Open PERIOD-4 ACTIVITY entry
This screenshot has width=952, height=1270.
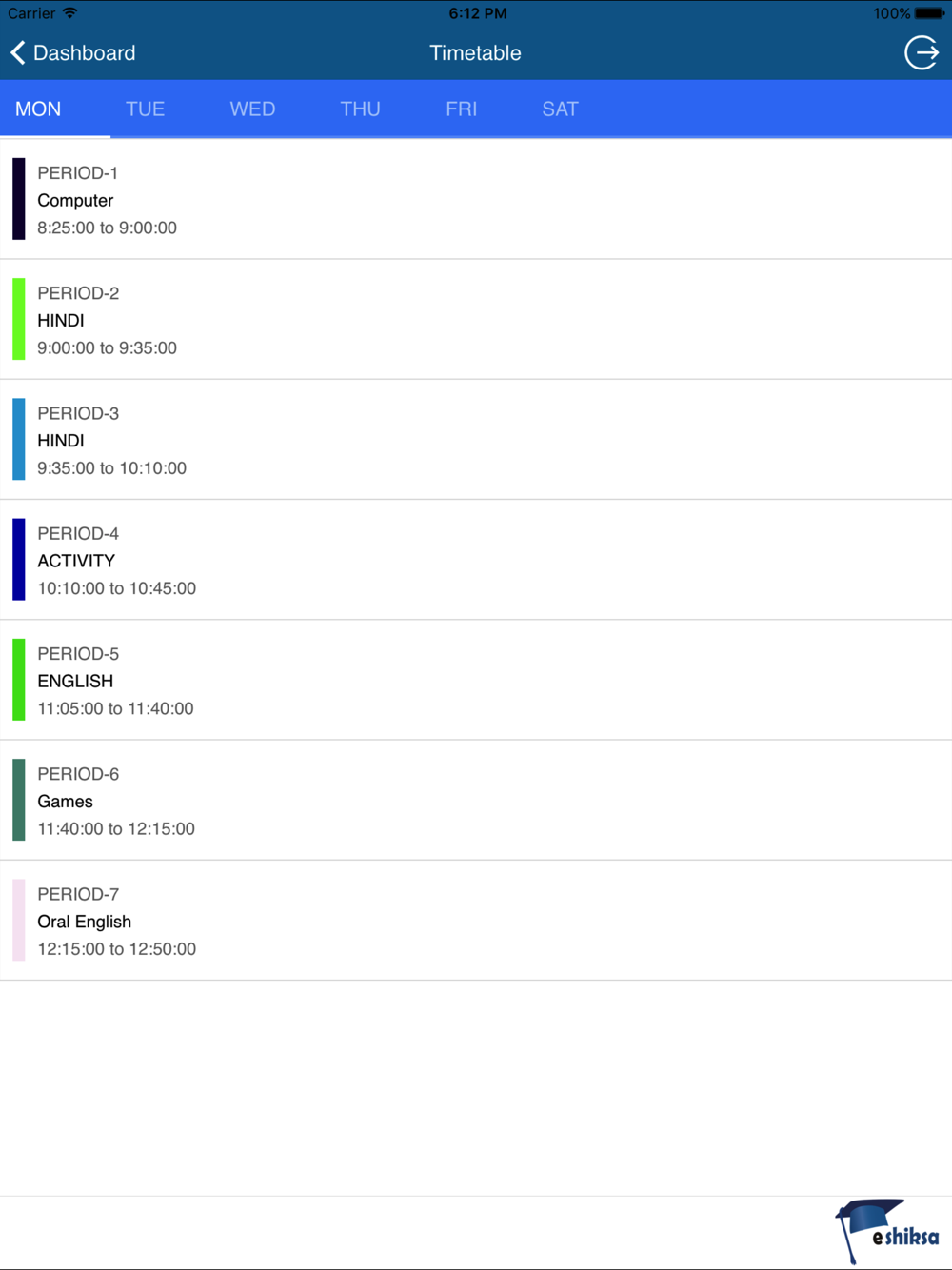click(476, 560)
